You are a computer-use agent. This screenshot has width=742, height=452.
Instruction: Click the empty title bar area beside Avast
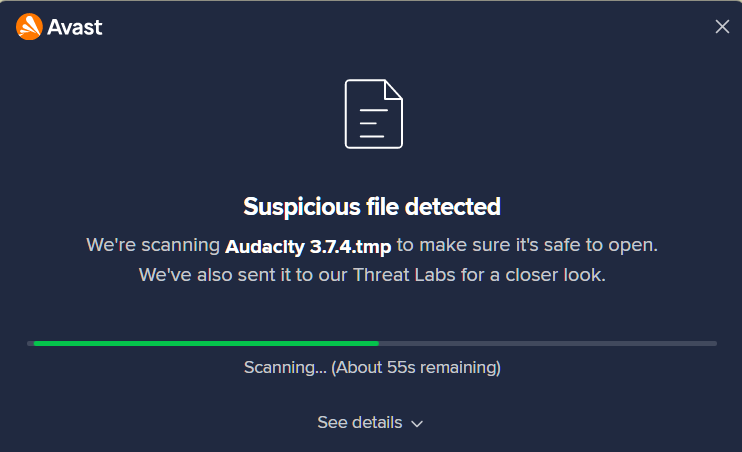[400, 27]
